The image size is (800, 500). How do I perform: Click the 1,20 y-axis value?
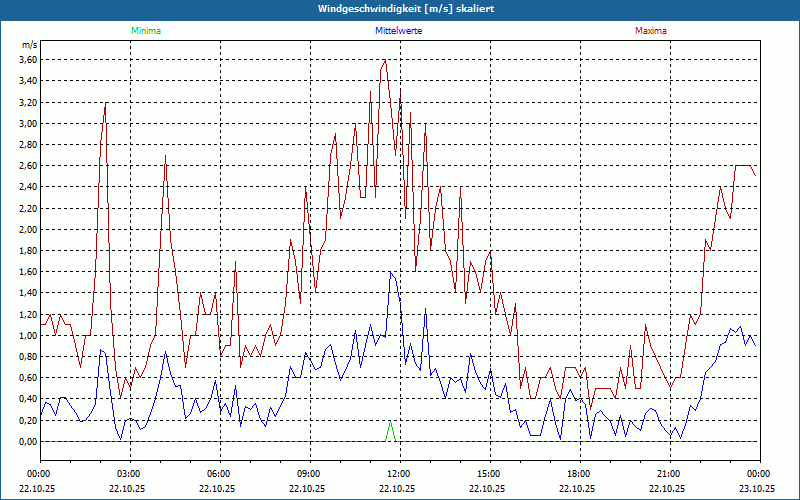coord(28,314)
